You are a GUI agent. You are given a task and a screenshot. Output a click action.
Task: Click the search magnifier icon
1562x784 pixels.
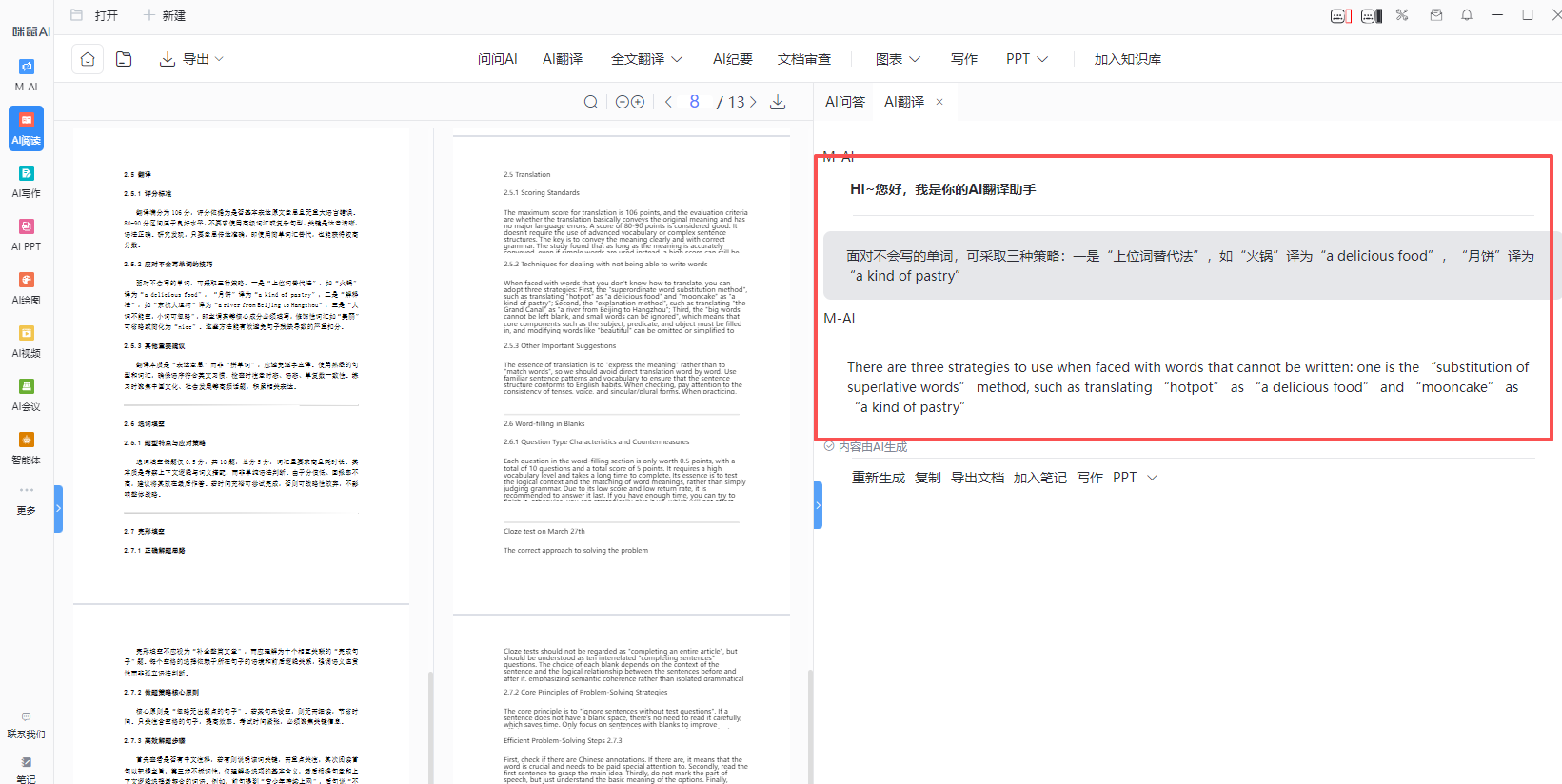pos(590,102)
